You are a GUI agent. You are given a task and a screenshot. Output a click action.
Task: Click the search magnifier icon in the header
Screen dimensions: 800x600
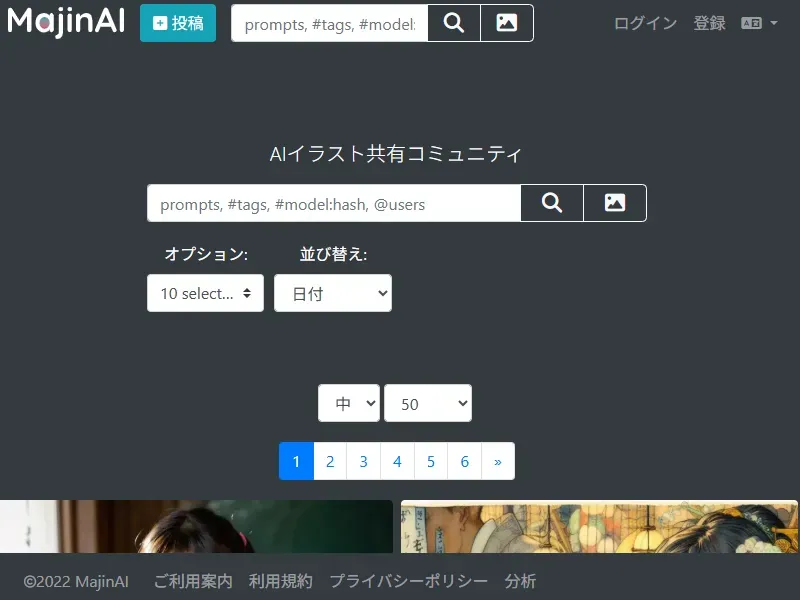coord(453,23)
